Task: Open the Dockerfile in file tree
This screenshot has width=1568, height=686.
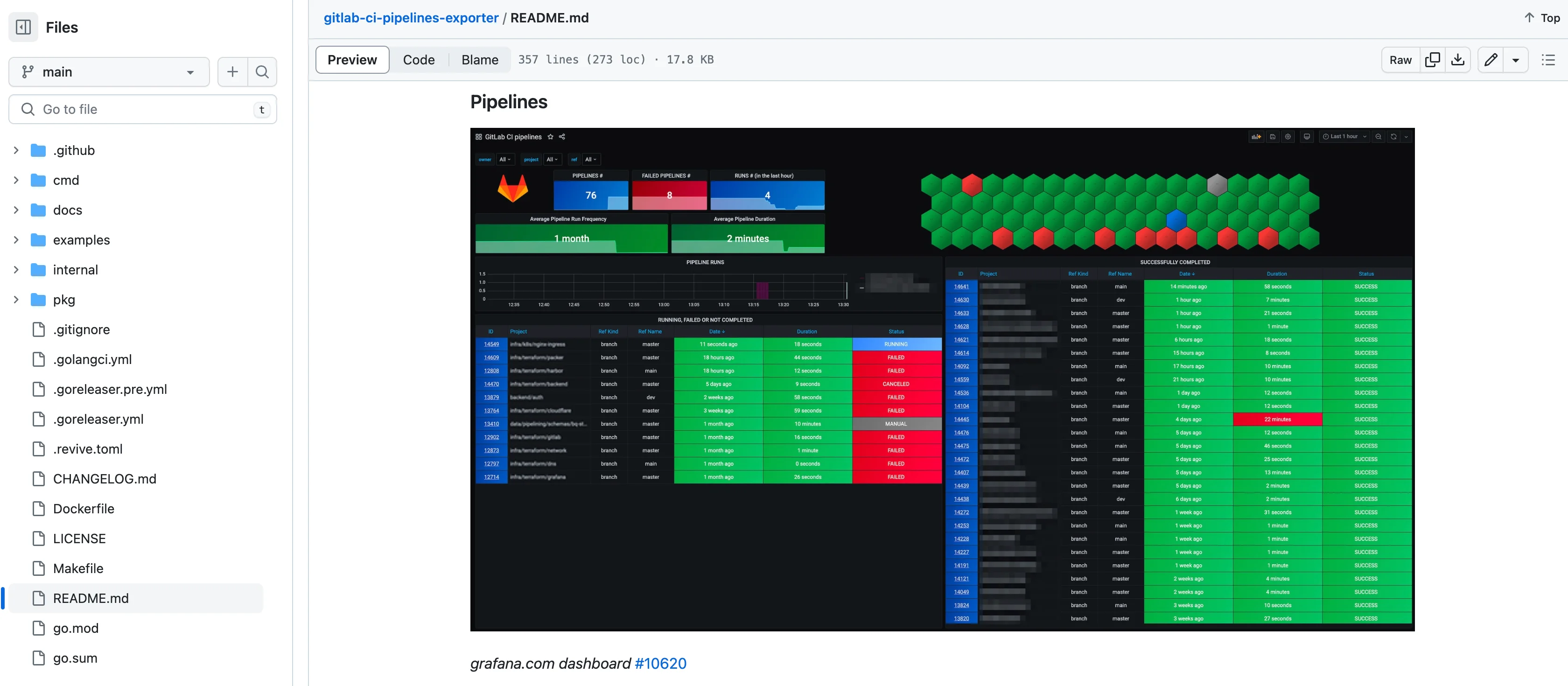Action: (84, 509)
